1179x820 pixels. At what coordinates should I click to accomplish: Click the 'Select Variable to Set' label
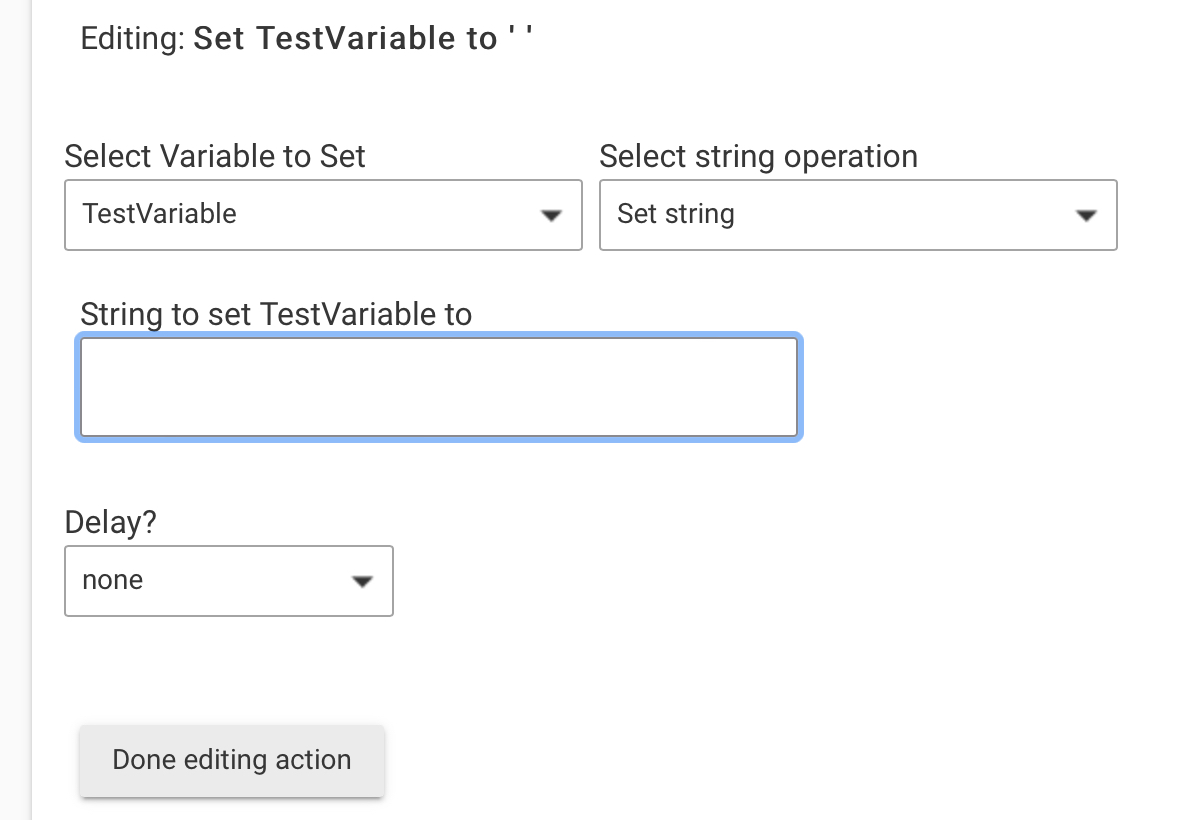(x=215, y=156)
